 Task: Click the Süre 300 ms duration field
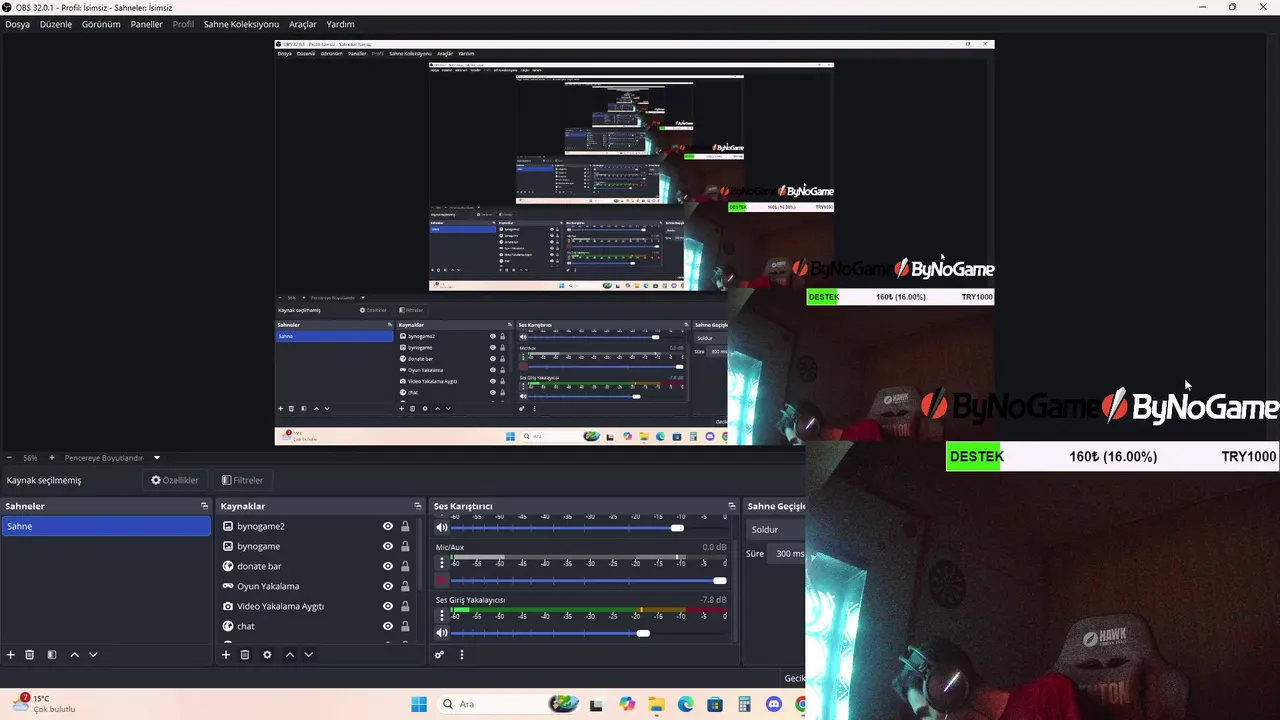pyautogui.click(x=788, y=553)
